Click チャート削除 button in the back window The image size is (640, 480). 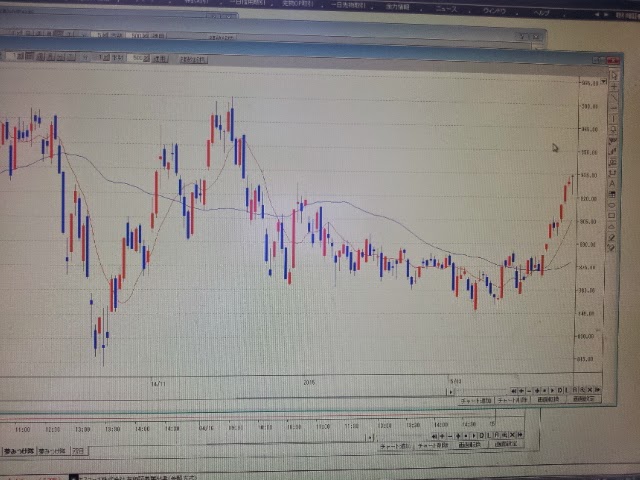point(433,446)
